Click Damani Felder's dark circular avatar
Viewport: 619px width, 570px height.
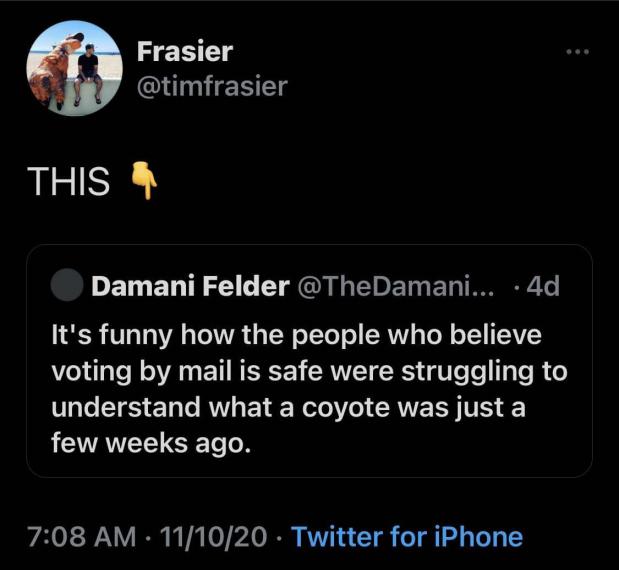(66, 286)
